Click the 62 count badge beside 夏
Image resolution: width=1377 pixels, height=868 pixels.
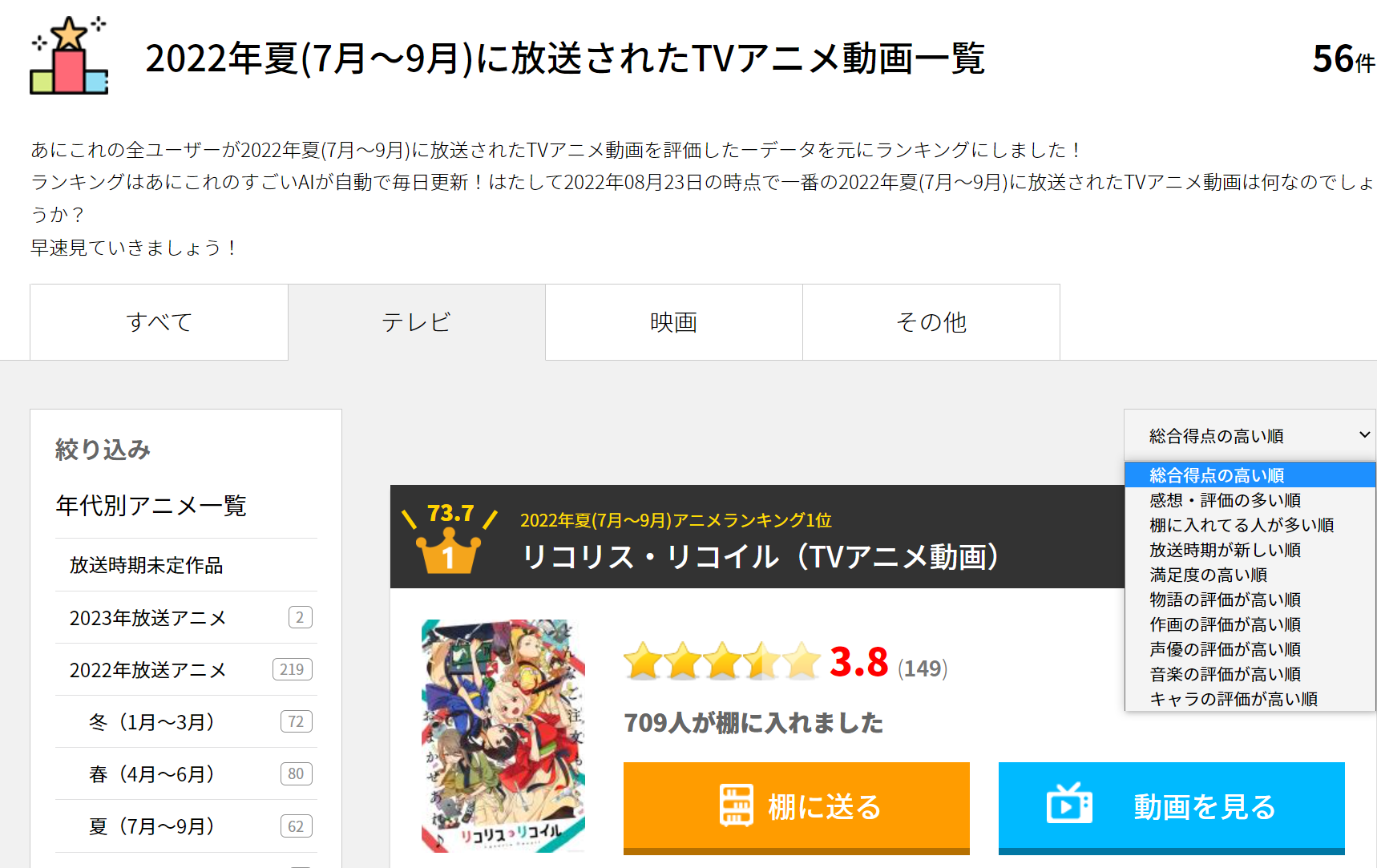click(x=296, y=826)
